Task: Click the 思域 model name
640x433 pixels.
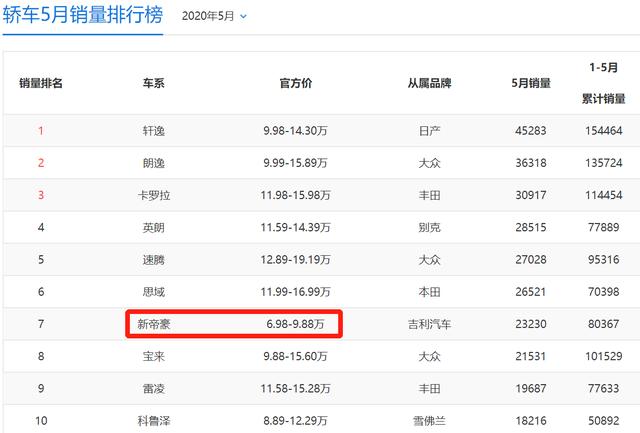Action: tap(153, 291)
